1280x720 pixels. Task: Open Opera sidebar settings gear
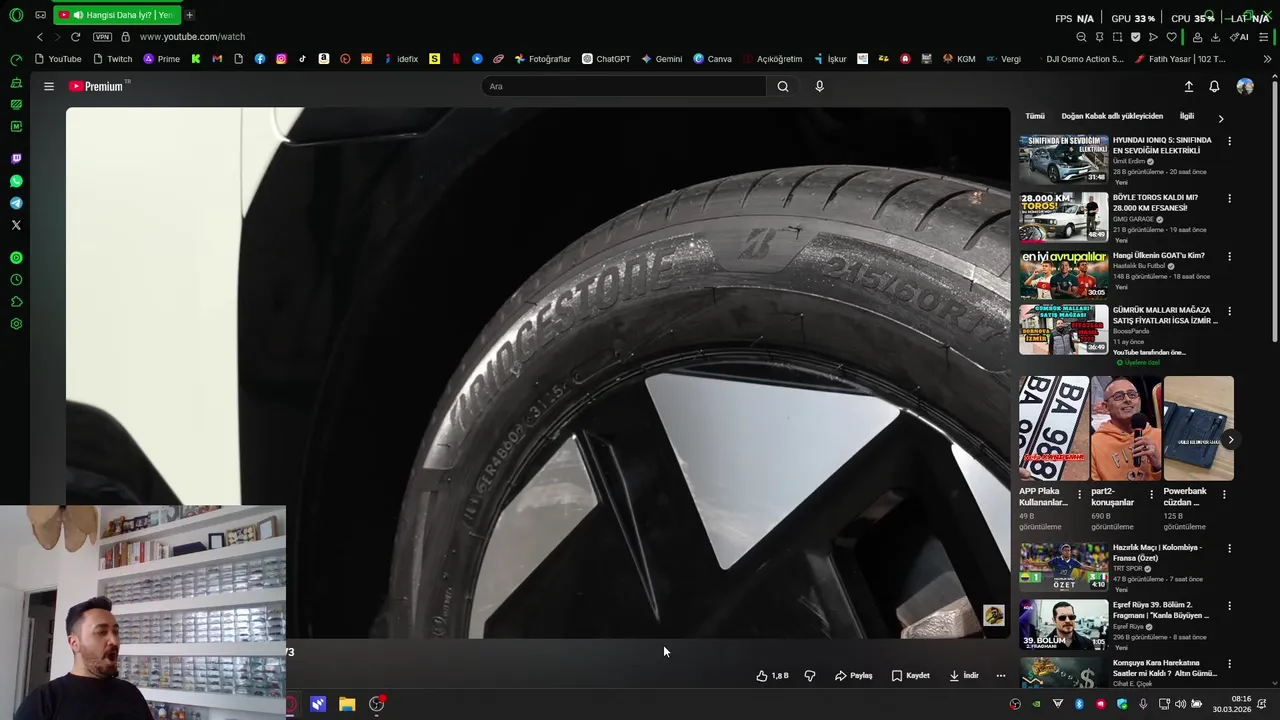(x=16, y=324)
